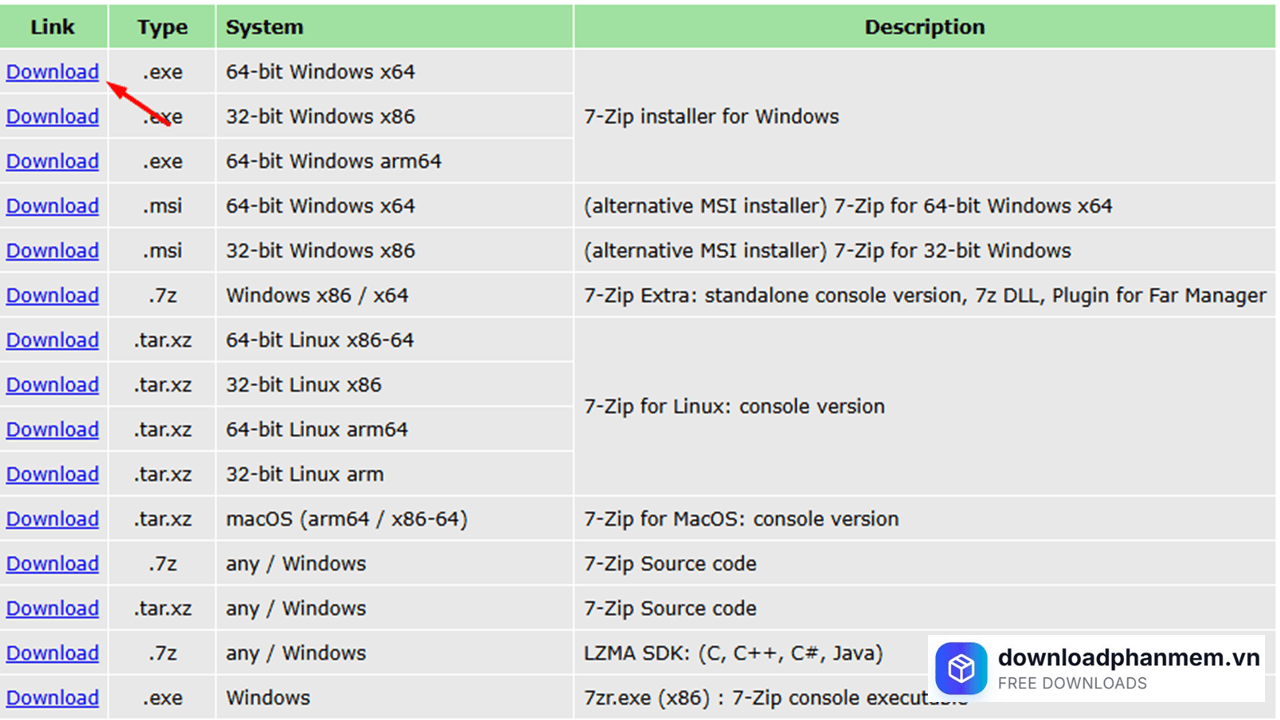This screenshot has width=1280, height=720.
Task: Download the 64-bit Linux arm64 tarball
Action: (x=52, y=430)
